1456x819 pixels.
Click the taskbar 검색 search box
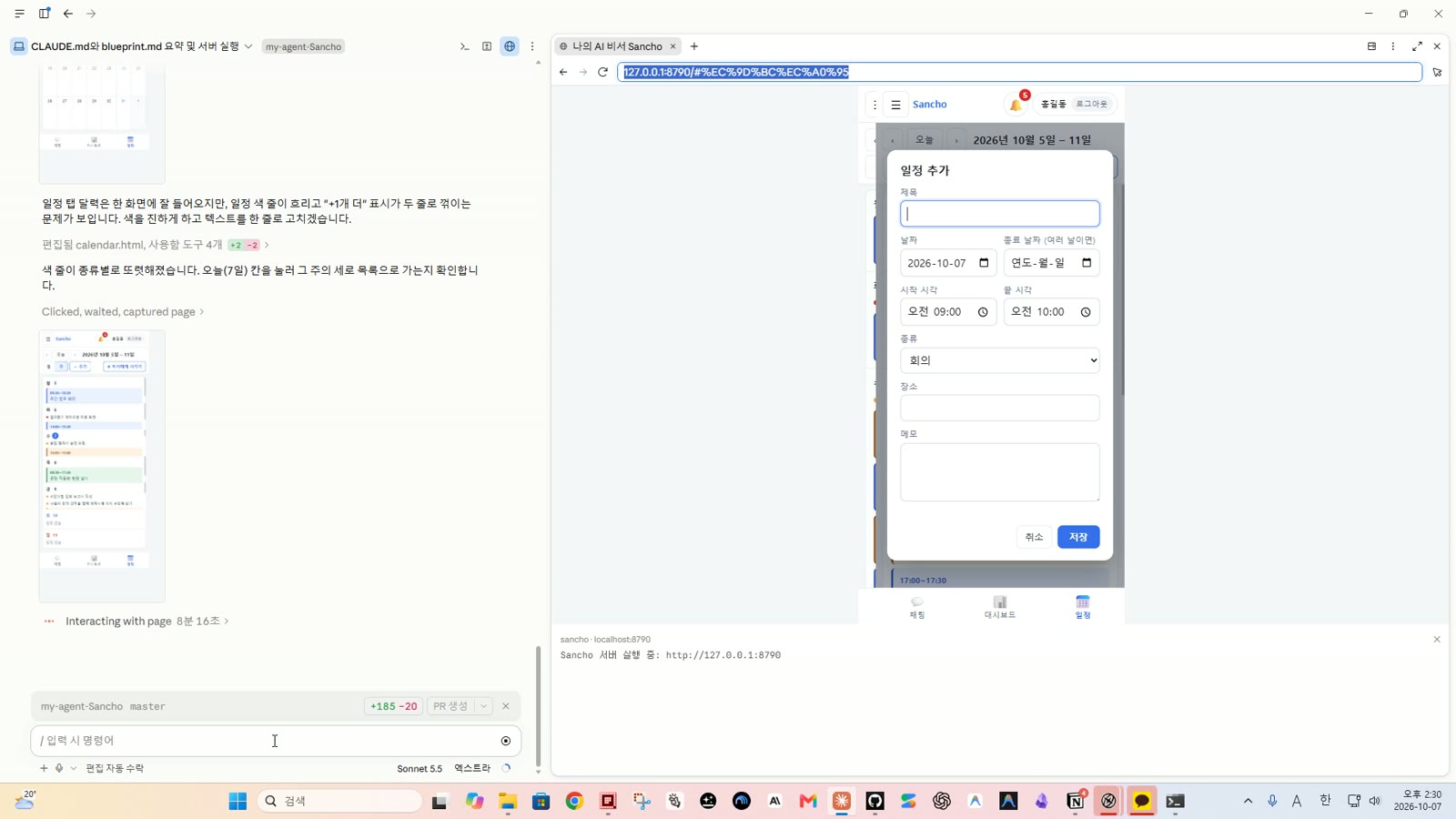point(341,801)
